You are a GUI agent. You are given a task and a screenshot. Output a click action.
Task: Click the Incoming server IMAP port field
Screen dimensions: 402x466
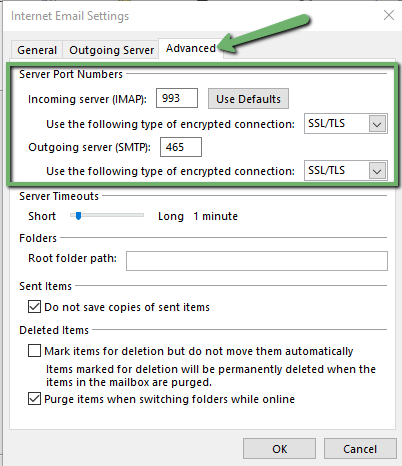pyautogui.click(x=177, y=98)
